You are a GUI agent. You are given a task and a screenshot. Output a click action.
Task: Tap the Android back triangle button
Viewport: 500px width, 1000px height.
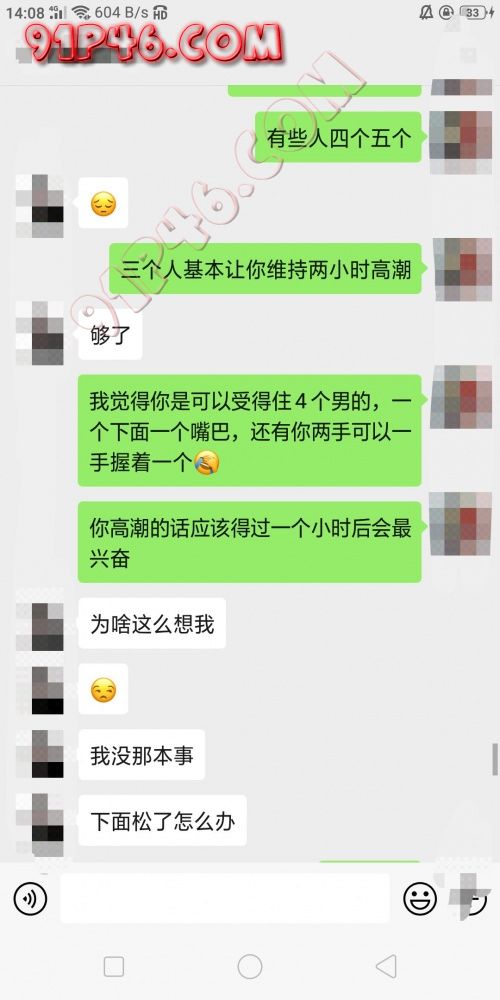click(386, 967)
